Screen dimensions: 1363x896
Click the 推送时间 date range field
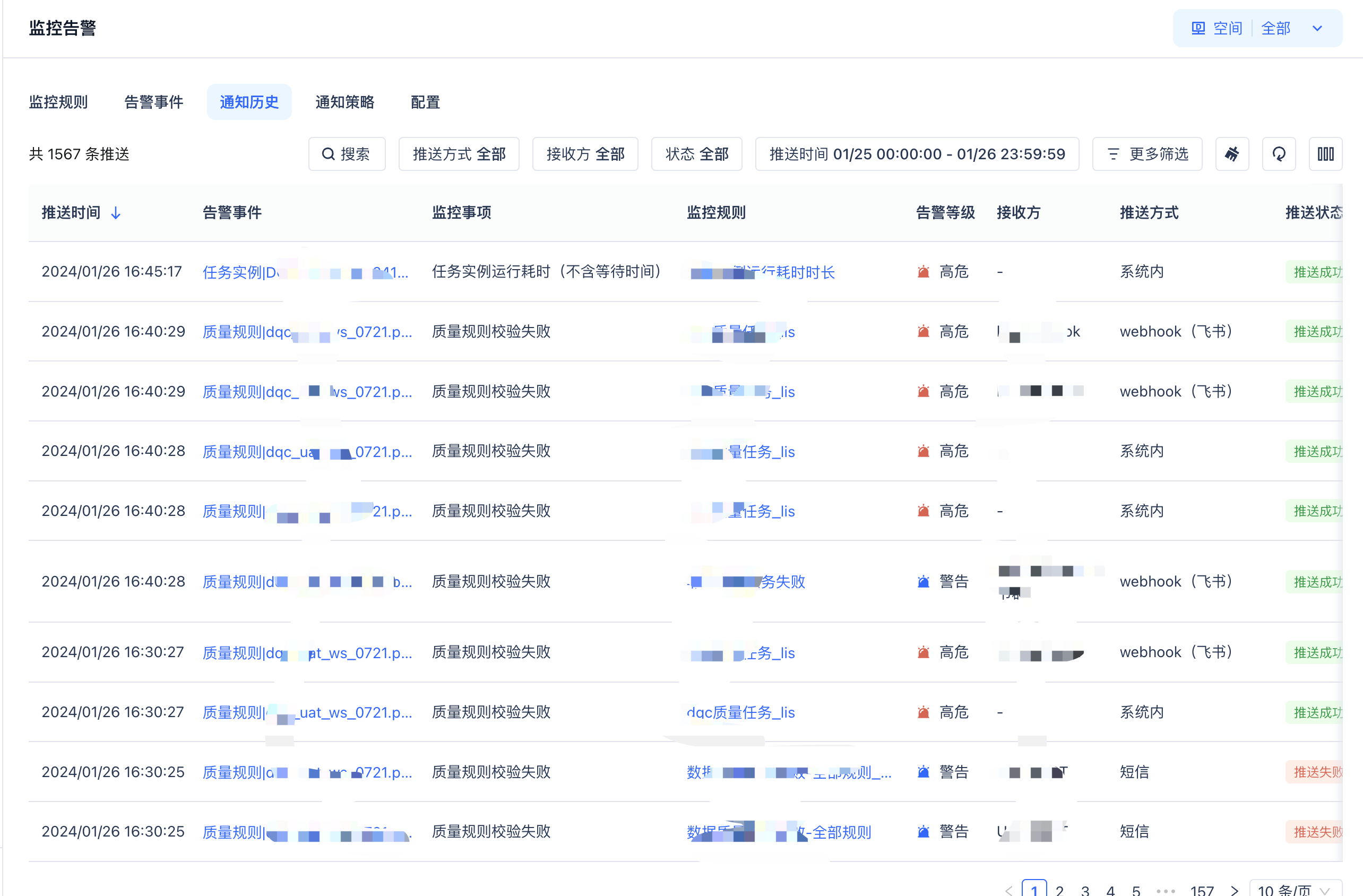point(916,154)
